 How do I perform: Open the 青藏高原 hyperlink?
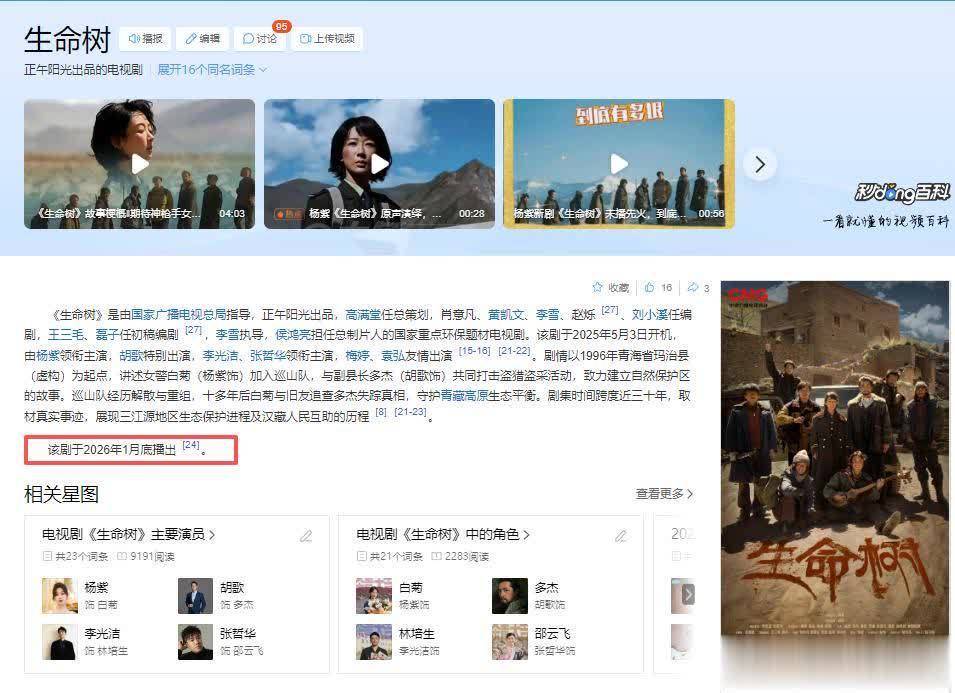pos(464,396)
